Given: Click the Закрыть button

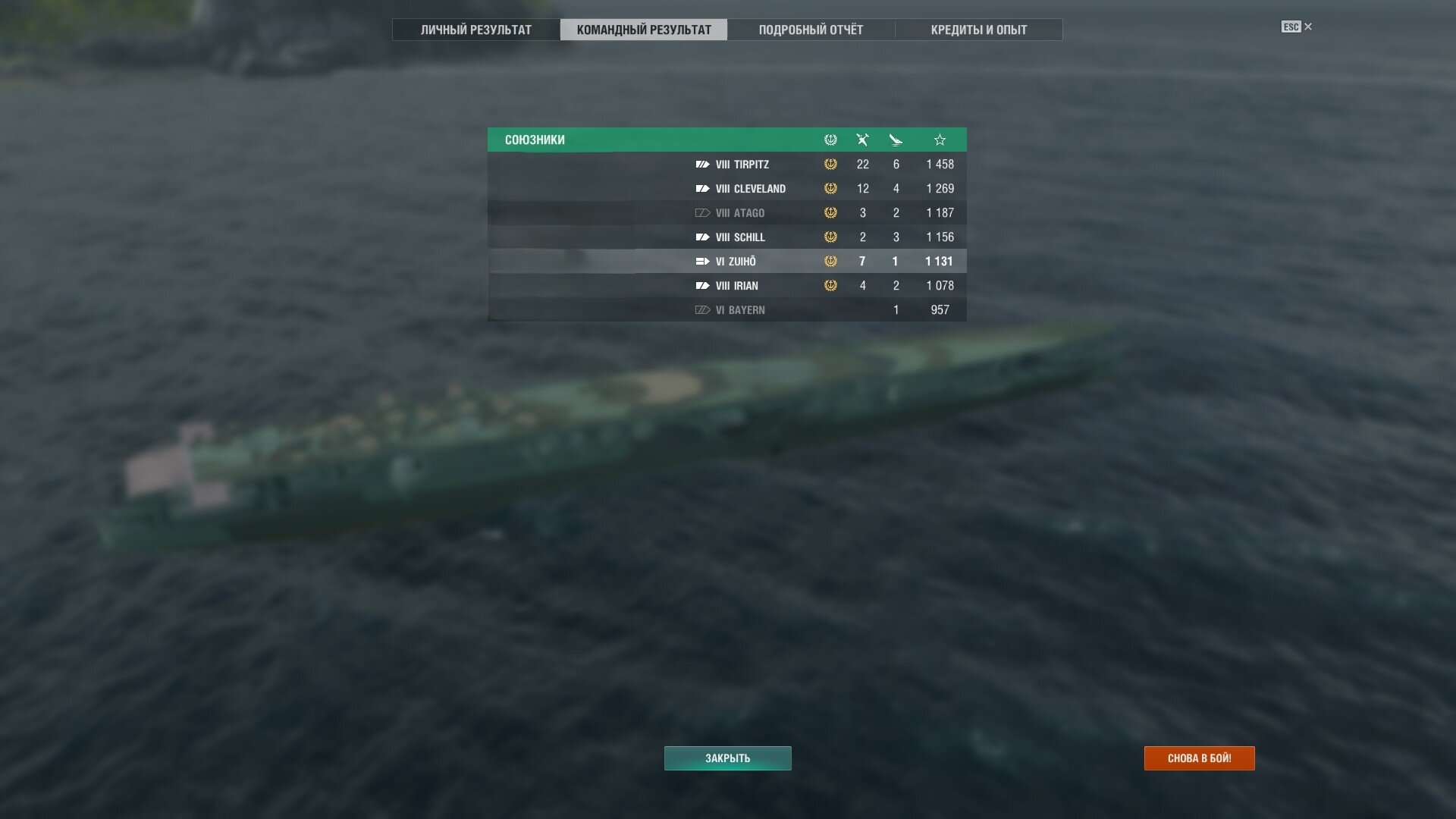Looking at the screenshot, I should coord(727,758).
